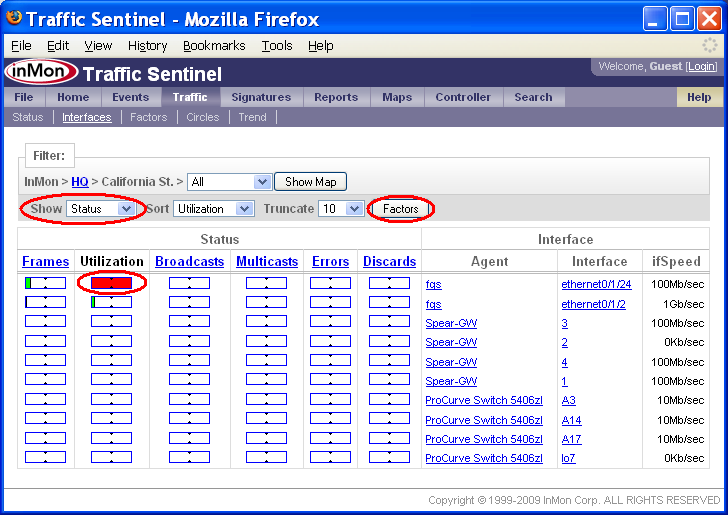This screenshot has height=515, width=728.
Task: Click Errors gauge for Spear-GW interface 3
Action: 331,321
